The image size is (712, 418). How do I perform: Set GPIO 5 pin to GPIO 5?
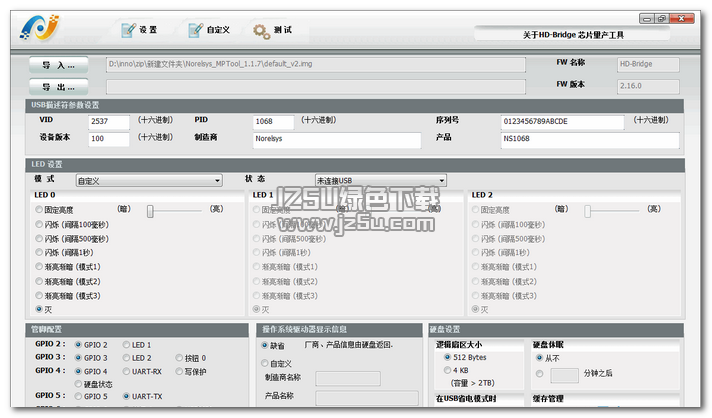click(79, 396)
